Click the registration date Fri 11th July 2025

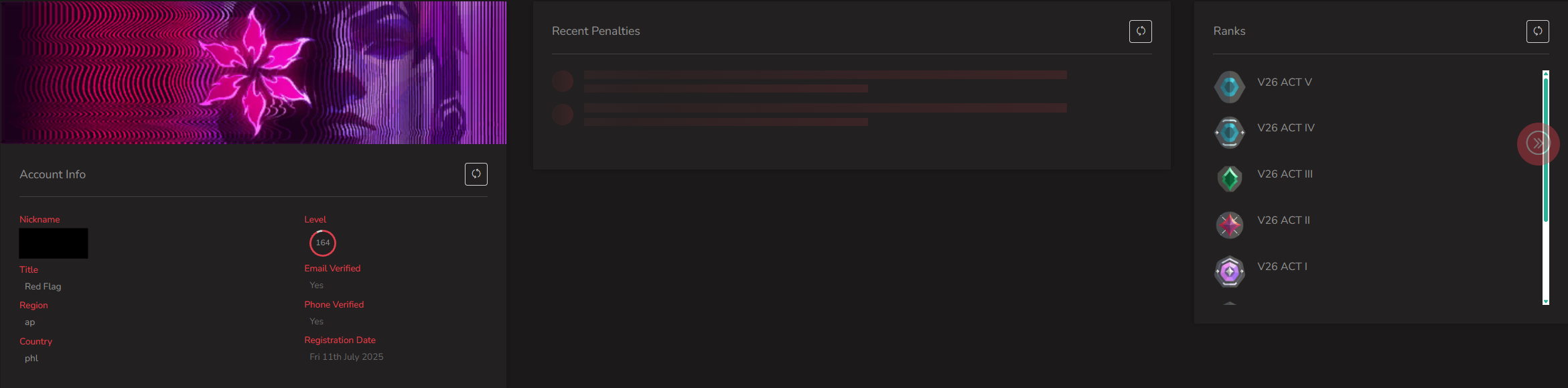346,357
